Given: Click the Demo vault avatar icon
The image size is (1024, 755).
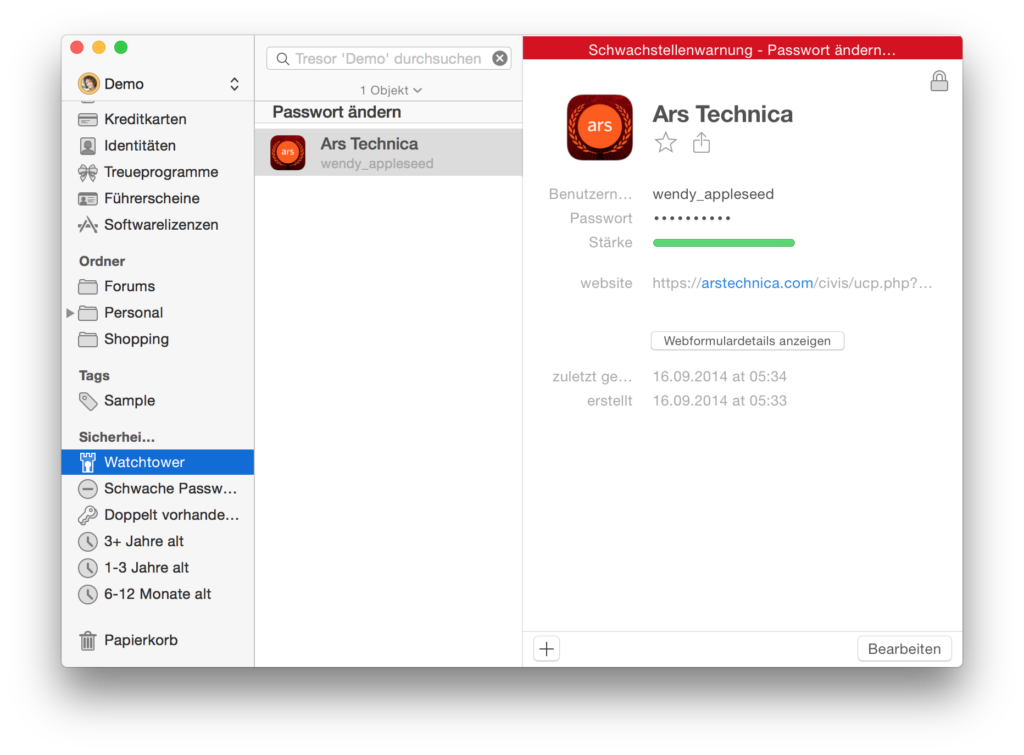Looking at the screenshot, I should click(88, 84).
